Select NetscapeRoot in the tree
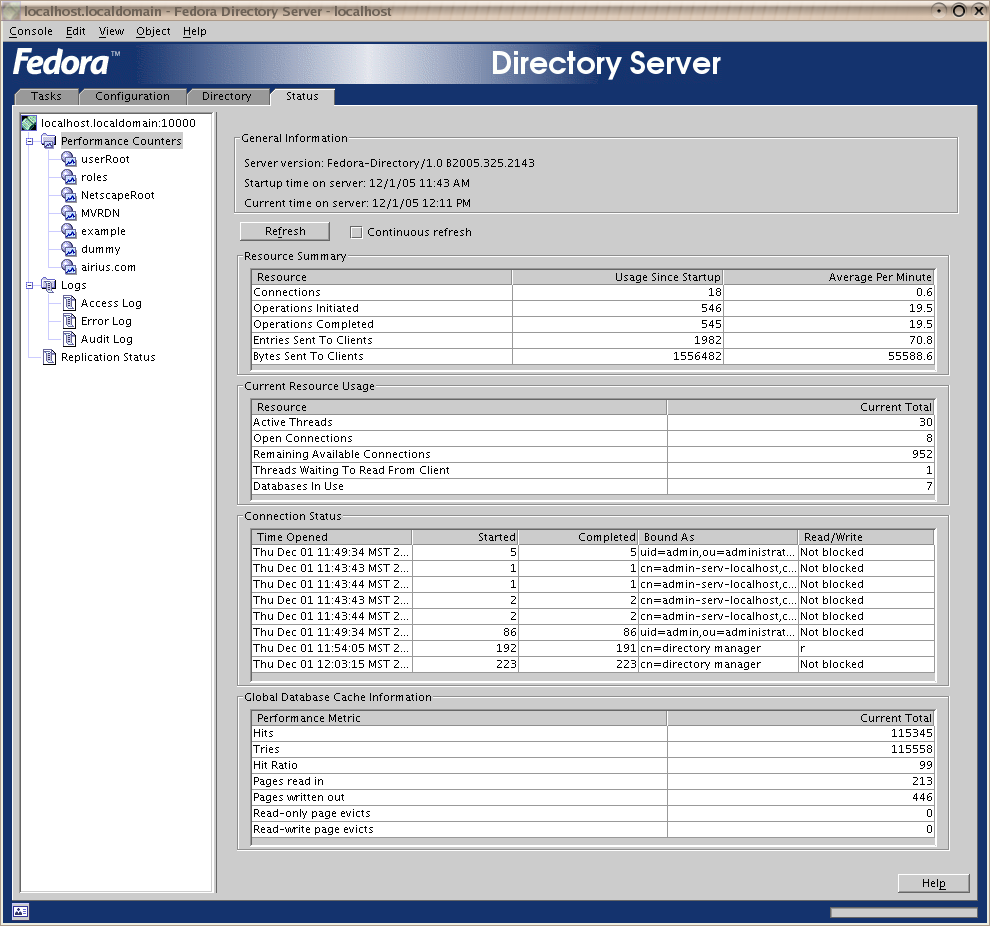The width and height of the screenshot is (990, 926). pos(117,195)
